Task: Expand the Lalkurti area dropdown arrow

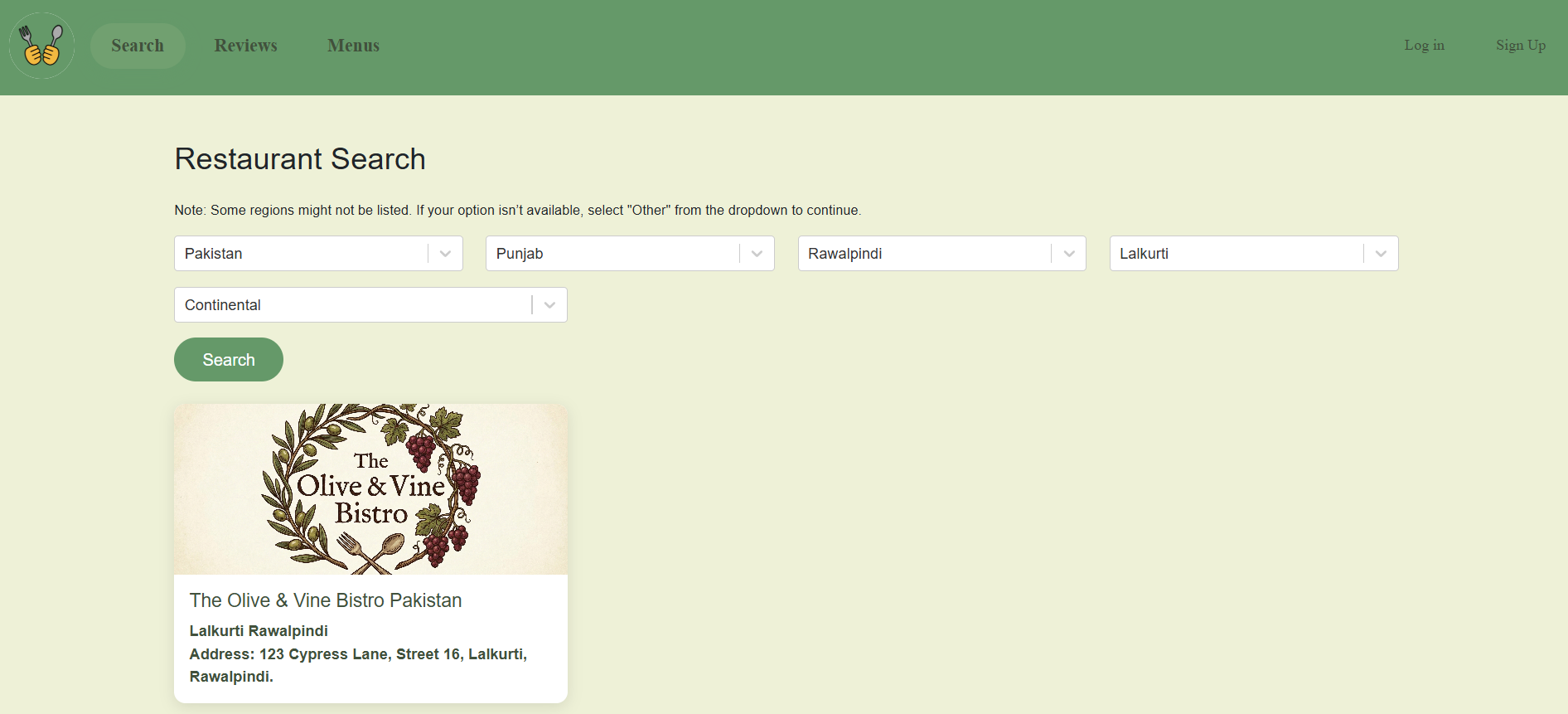Action: click(x=1381, y=254)
